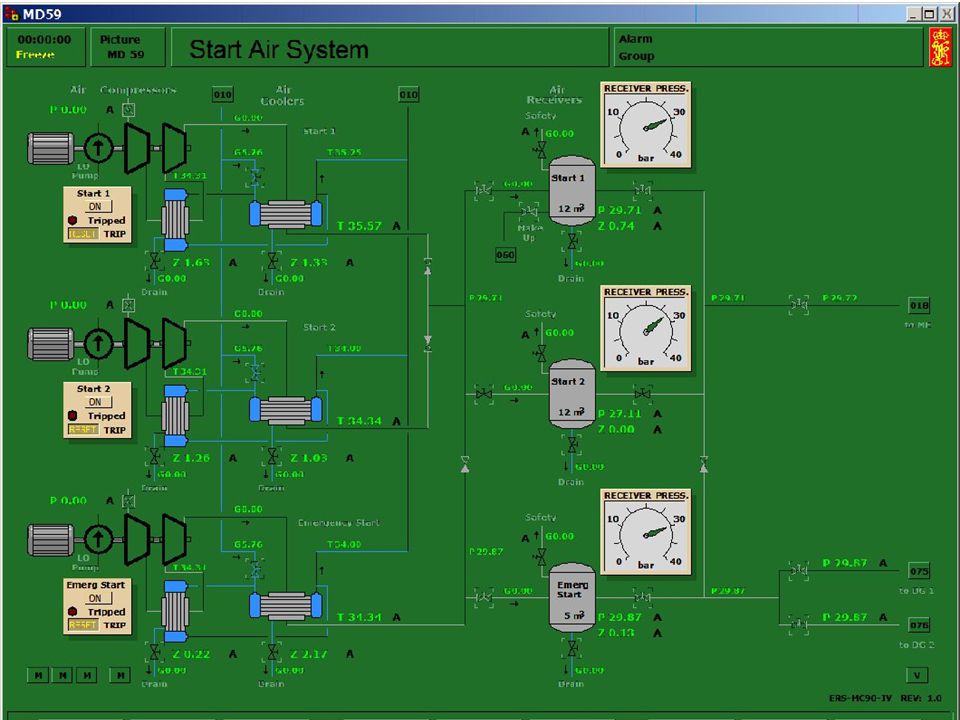Click Start 2 receiver pressure gauge
The width and height of the screenshot is (960, 720).
[x=646, y=328]
